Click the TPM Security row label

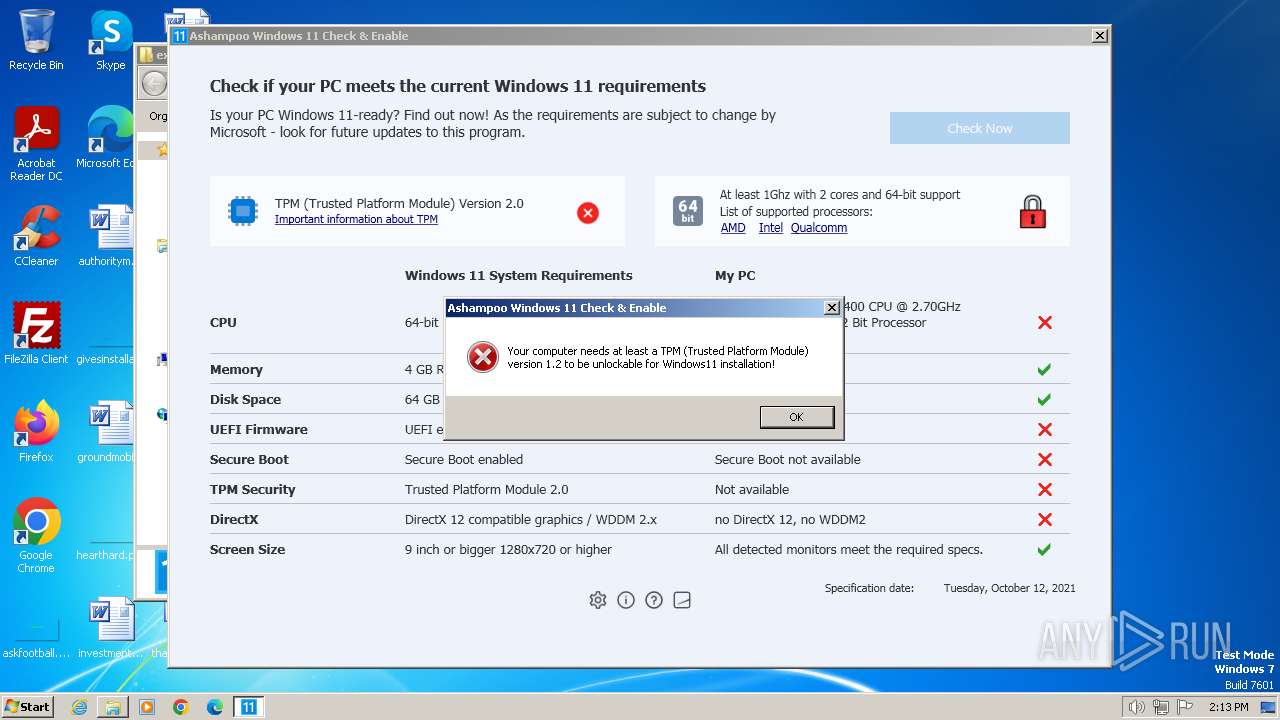coord(253,490)
